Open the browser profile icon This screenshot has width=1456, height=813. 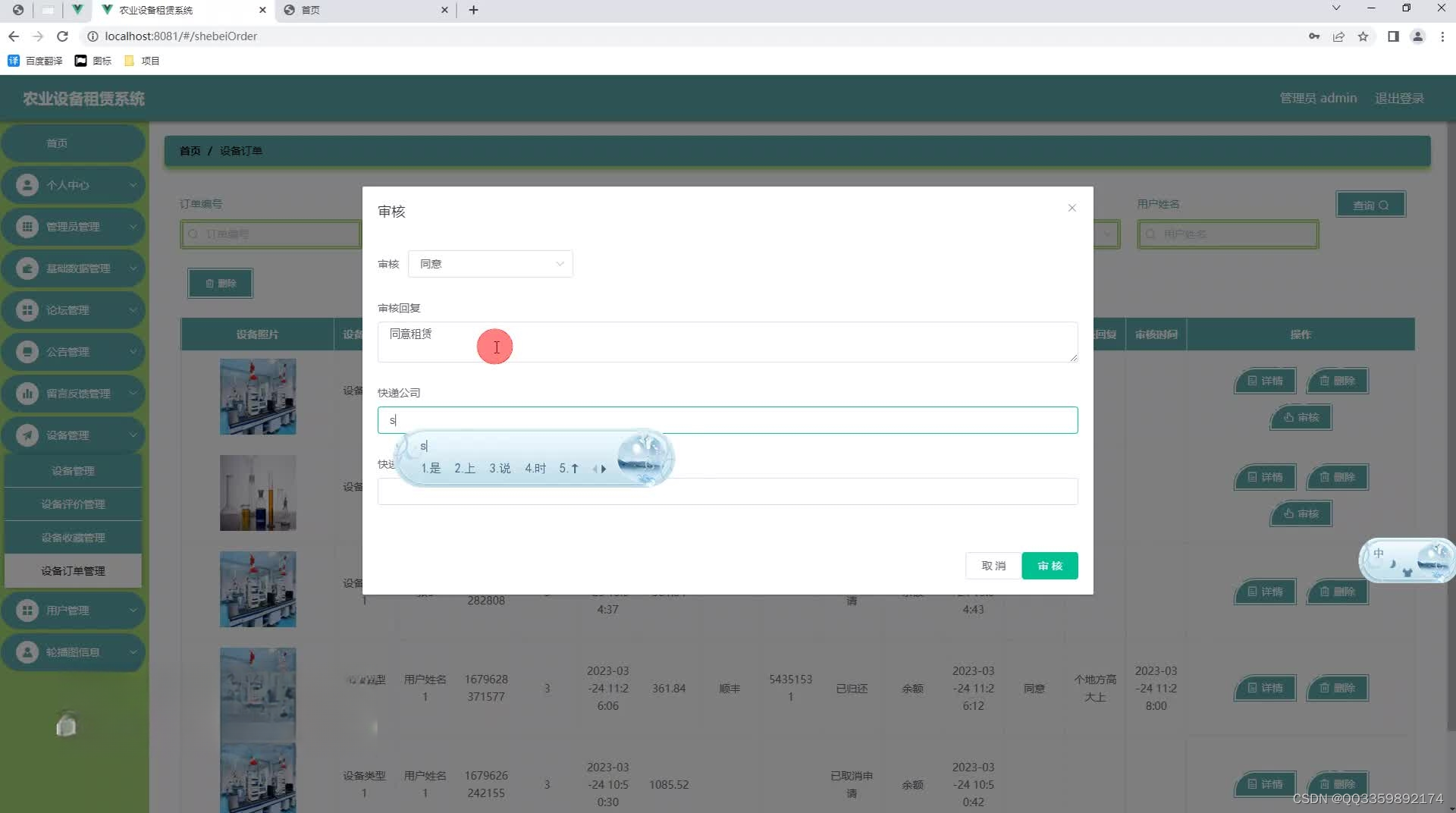(x=1417, y=36)
